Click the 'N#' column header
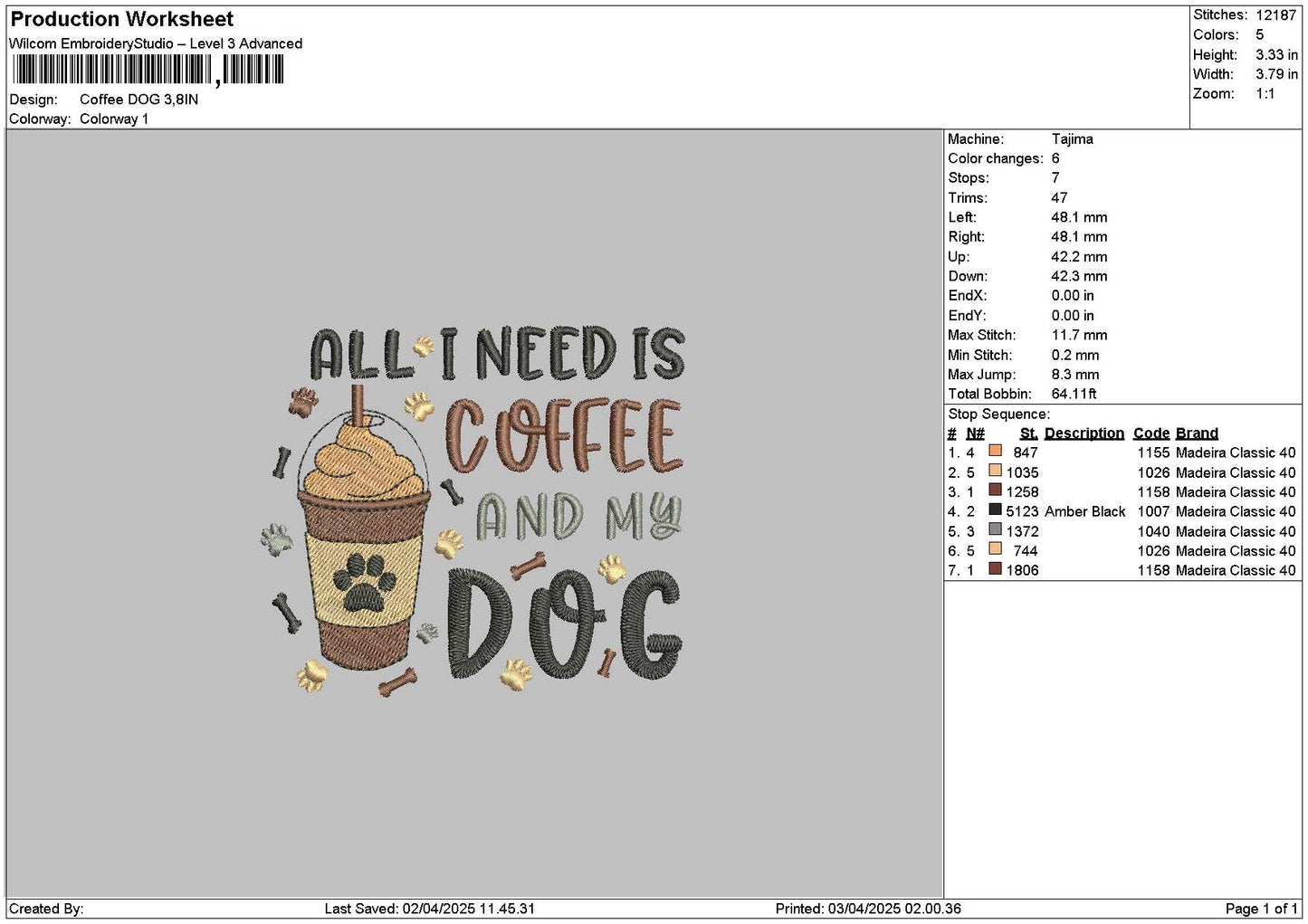 coord(975,433)
